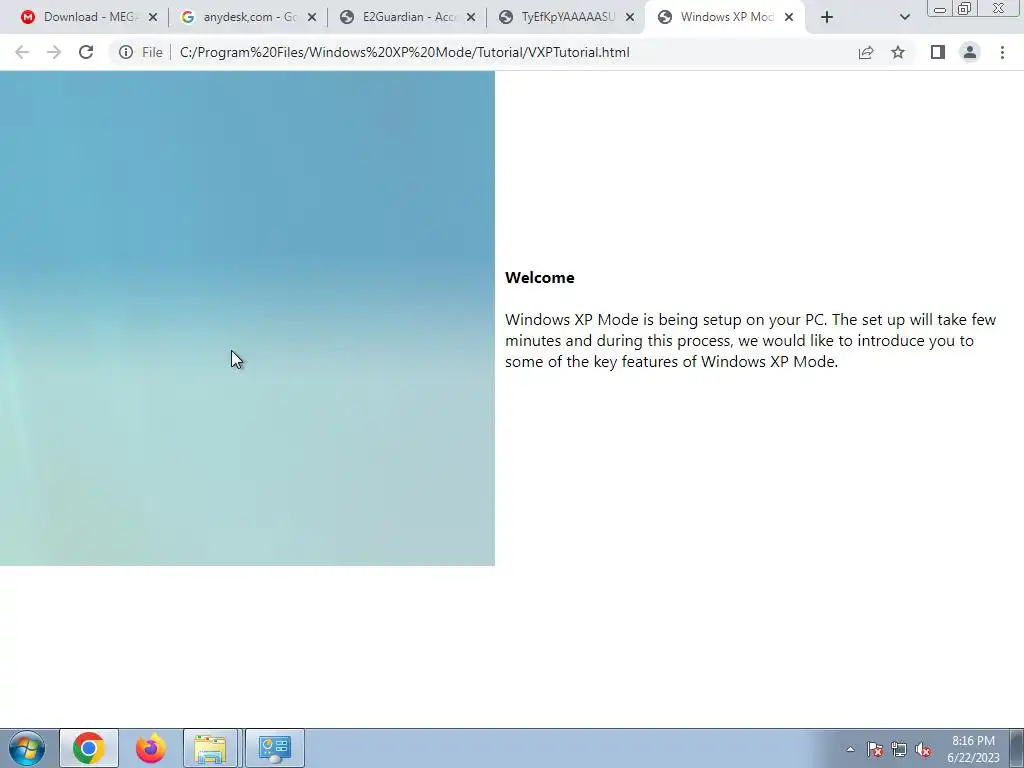Open Firefox from the taskbar
The image size is (1024, 768).
(x=150, y=748)
